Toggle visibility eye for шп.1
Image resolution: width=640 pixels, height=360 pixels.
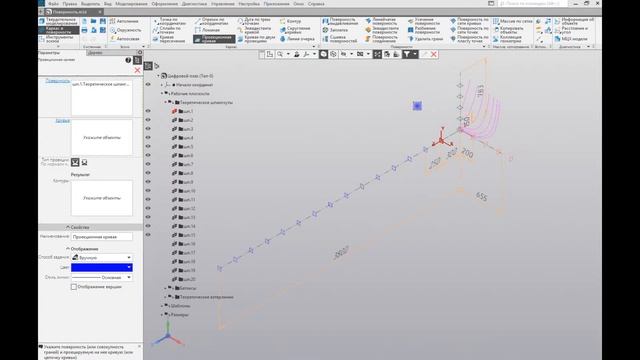click(148, 111)
